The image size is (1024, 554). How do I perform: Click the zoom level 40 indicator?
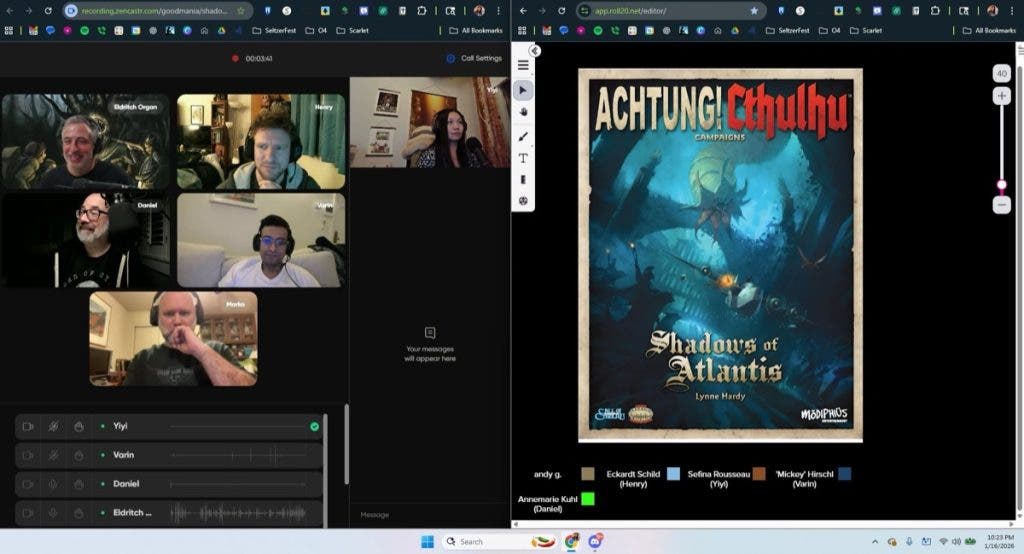click(x=1001, y=73)
